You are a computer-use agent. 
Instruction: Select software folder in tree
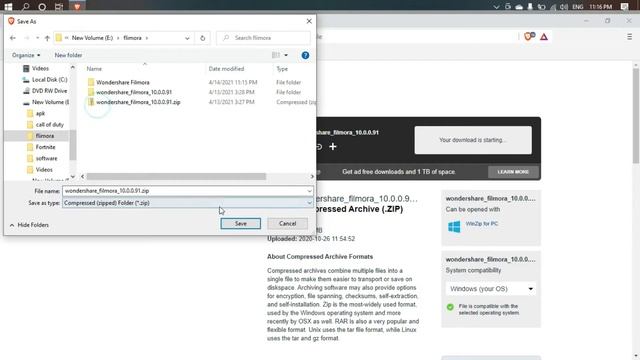[x=46, y=158]
